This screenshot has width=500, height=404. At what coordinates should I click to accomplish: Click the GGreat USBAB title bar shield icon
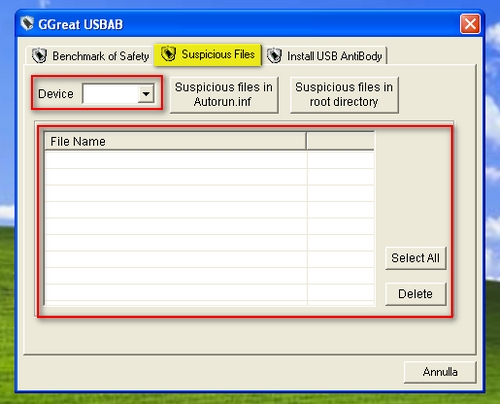27,23
